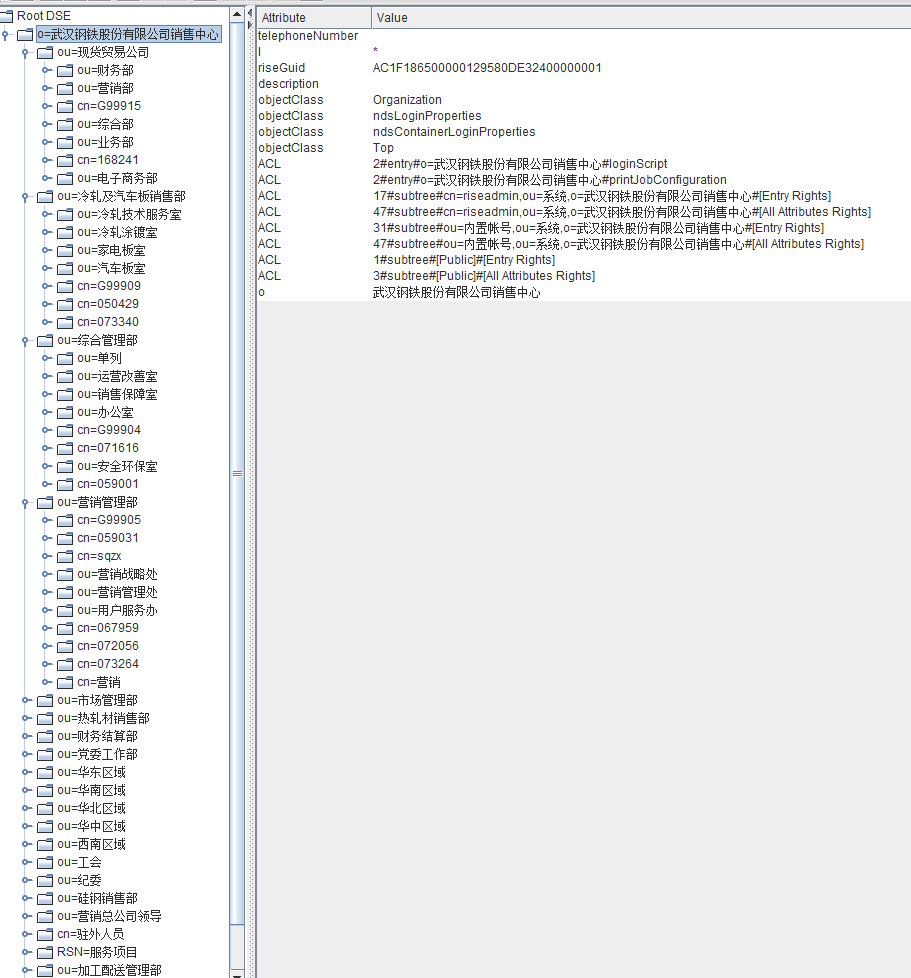Viewport: 911px width, 978px height.
Task: Click folder icon beside ou=市场管理部
Action: click(x=45, y=700)
